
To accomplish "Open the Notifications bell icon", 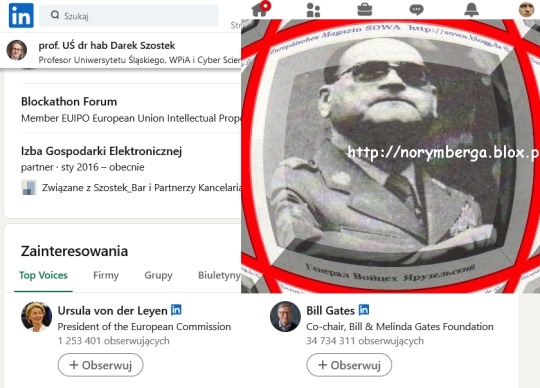I will (471, 10).
